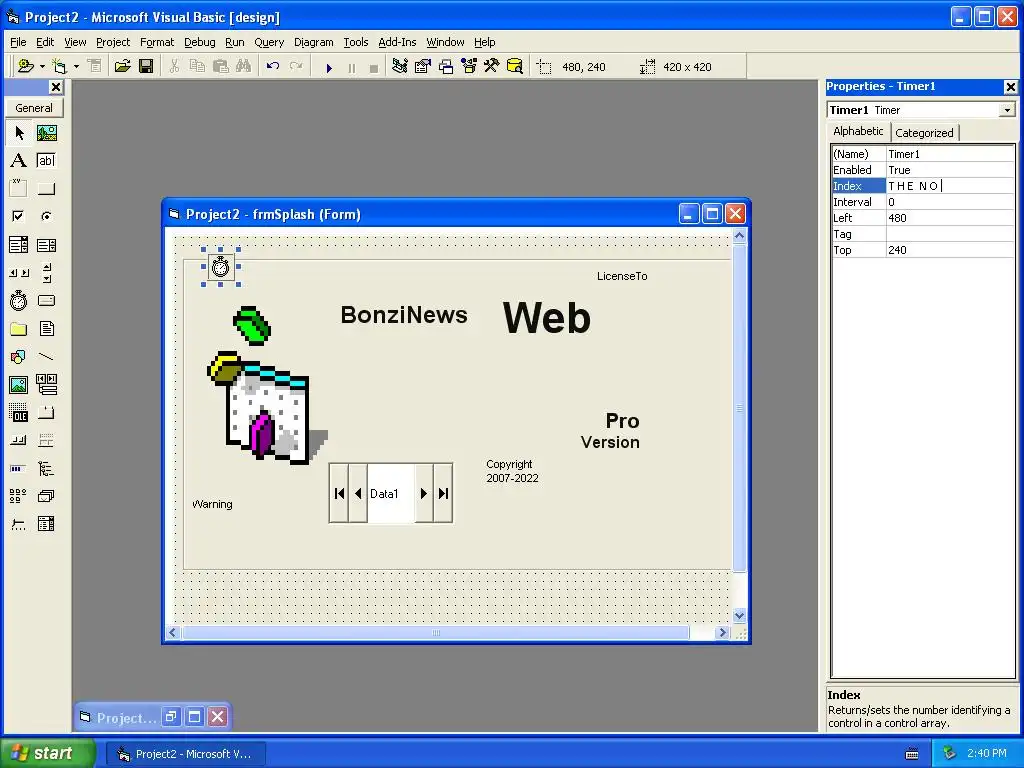Select the TextBox control tool
1024x768 pixels.
pos(46,161)
